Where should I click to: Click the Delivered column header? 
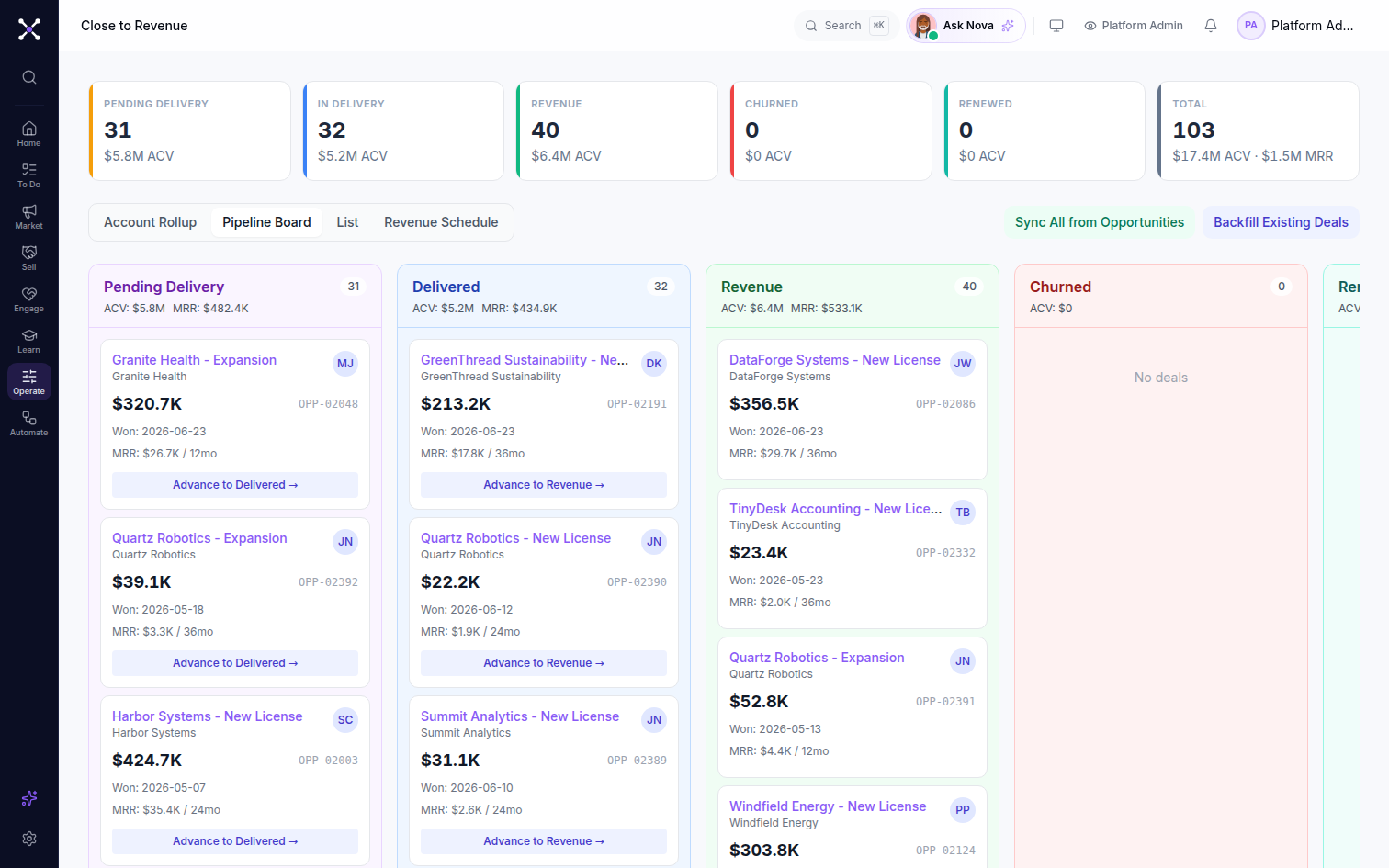[544, 296]
